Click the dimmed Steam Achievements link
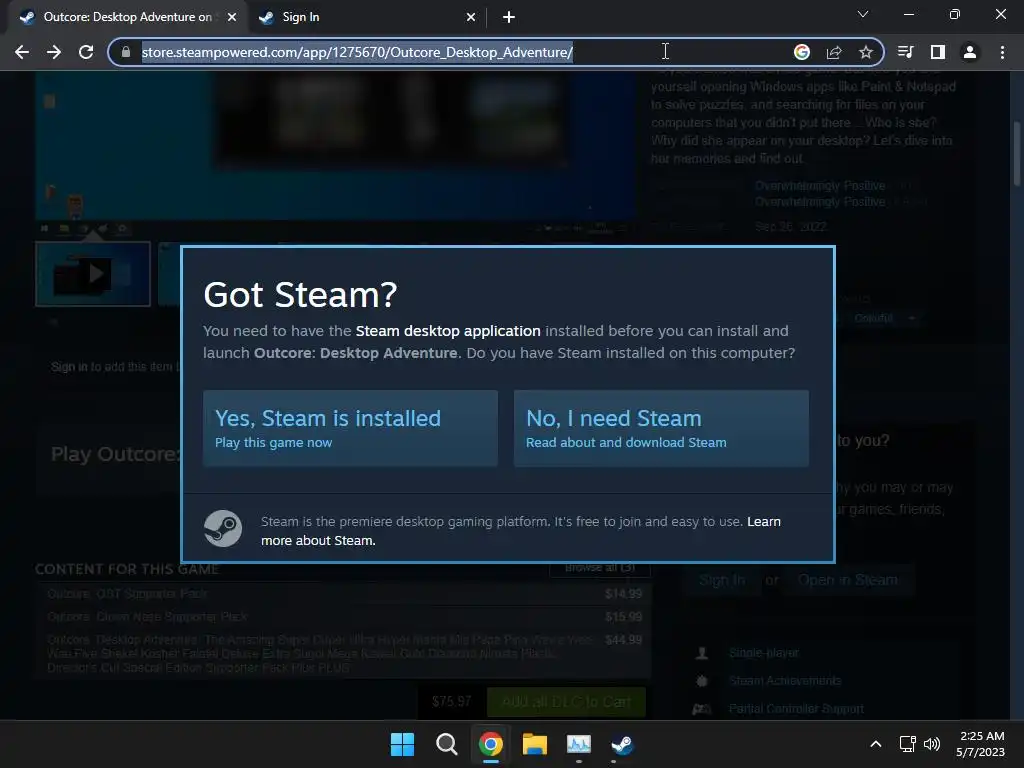Screen dimensions: 1024x768 coord(785,681)
